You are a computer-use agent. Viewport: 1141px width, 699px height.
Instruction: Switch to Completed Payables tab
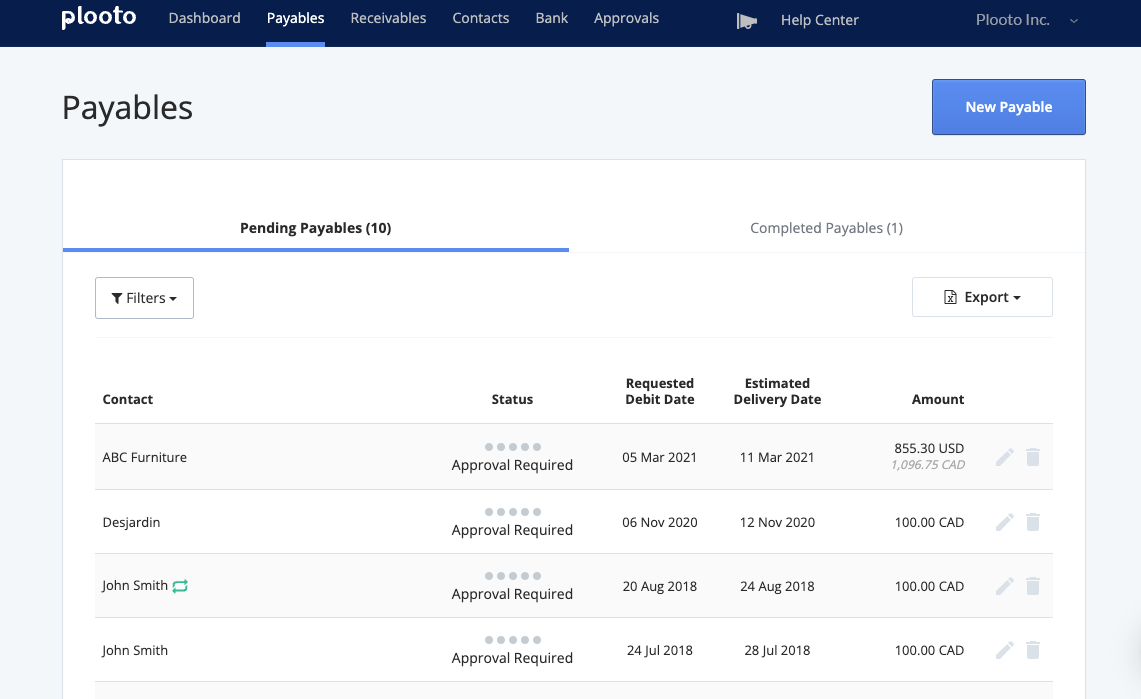click(x=826, y=228)
